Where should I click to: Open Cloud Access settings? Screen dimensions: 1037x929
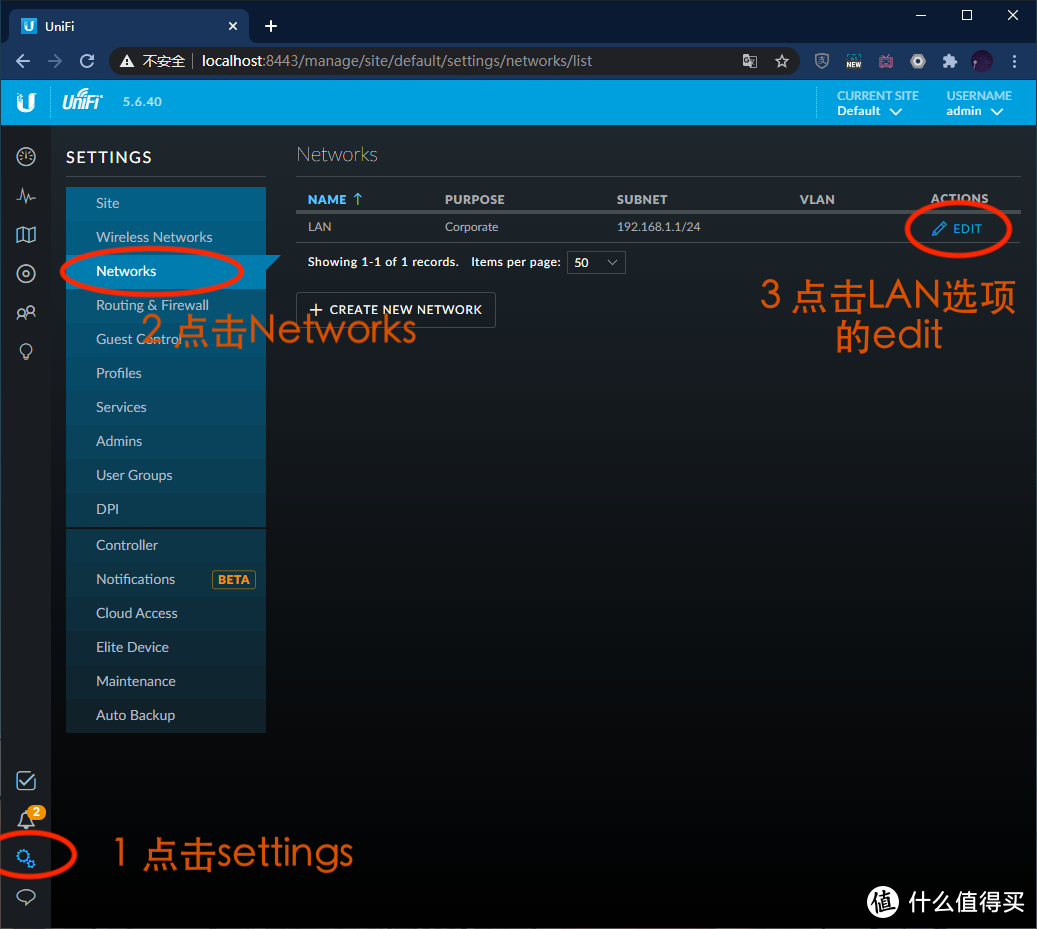[166, 614]
